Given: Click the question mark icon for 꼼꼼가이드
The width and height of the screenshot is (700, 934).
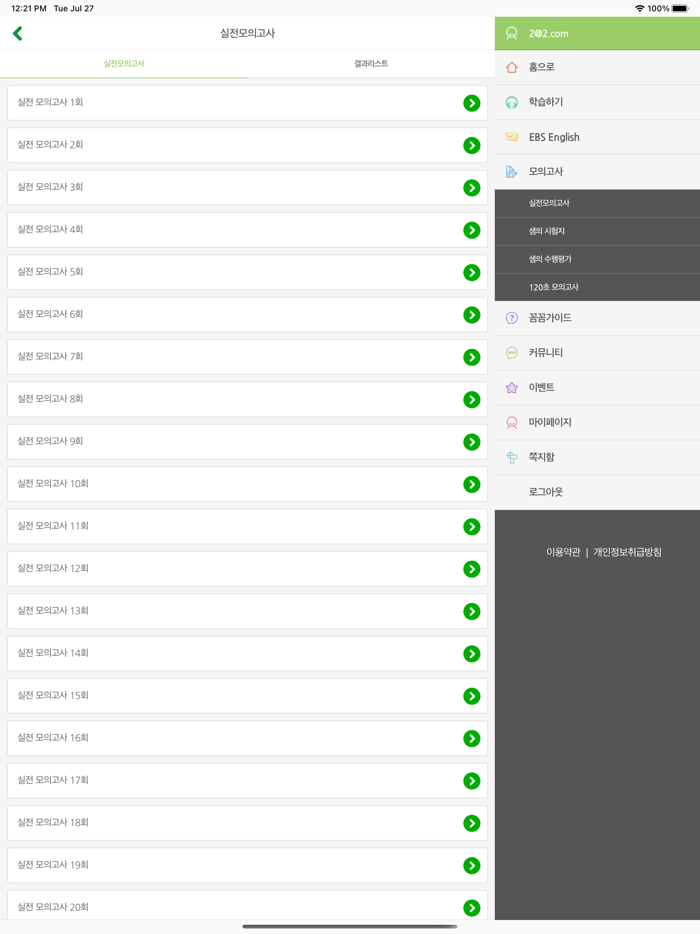Looking at the screenshot, I should [511, 318].
